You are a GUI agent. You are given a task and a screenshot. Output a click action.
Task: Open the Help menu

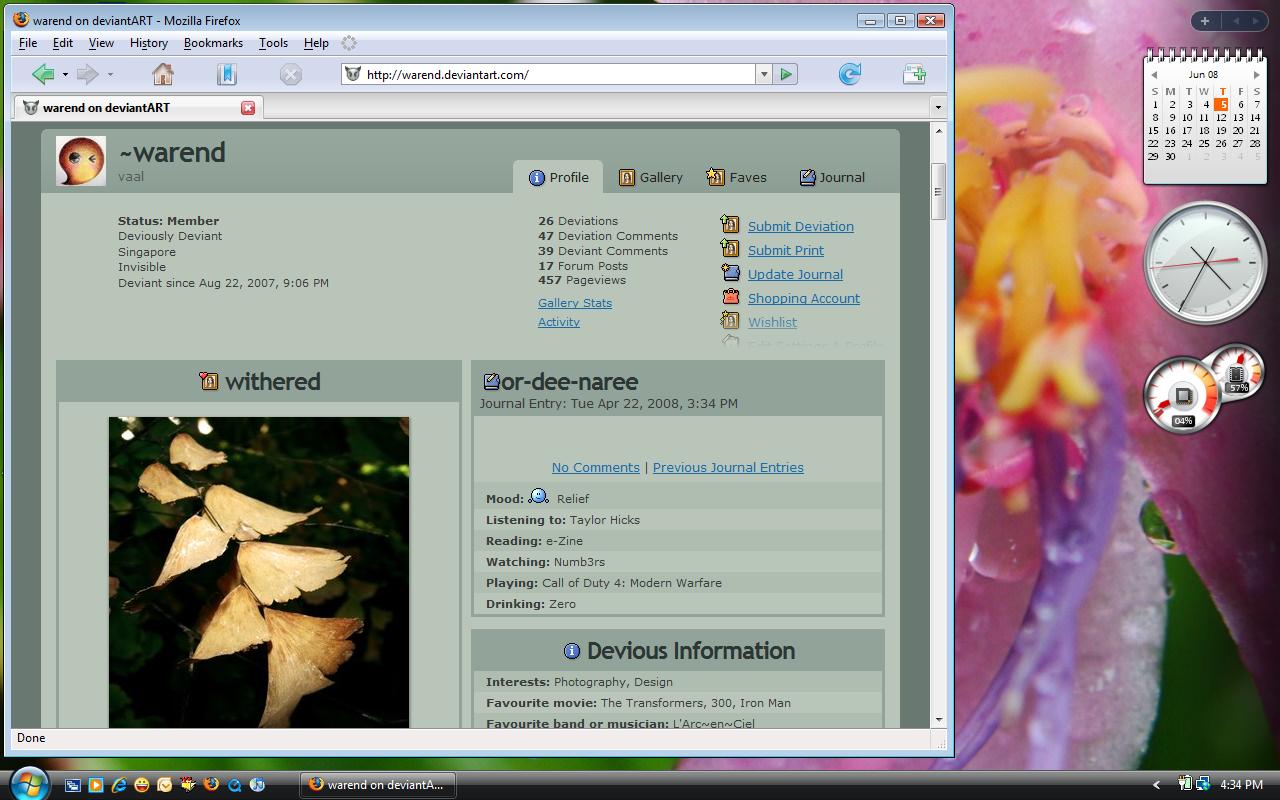[316, 43]
